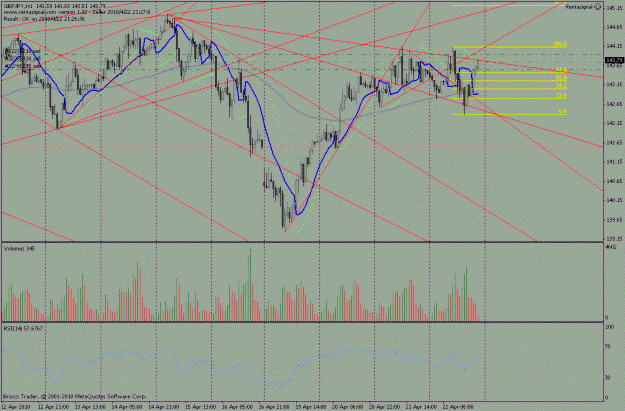Click the 'Volumes 345' indicator label
The image size is (625, 411).
coord(19,248)
